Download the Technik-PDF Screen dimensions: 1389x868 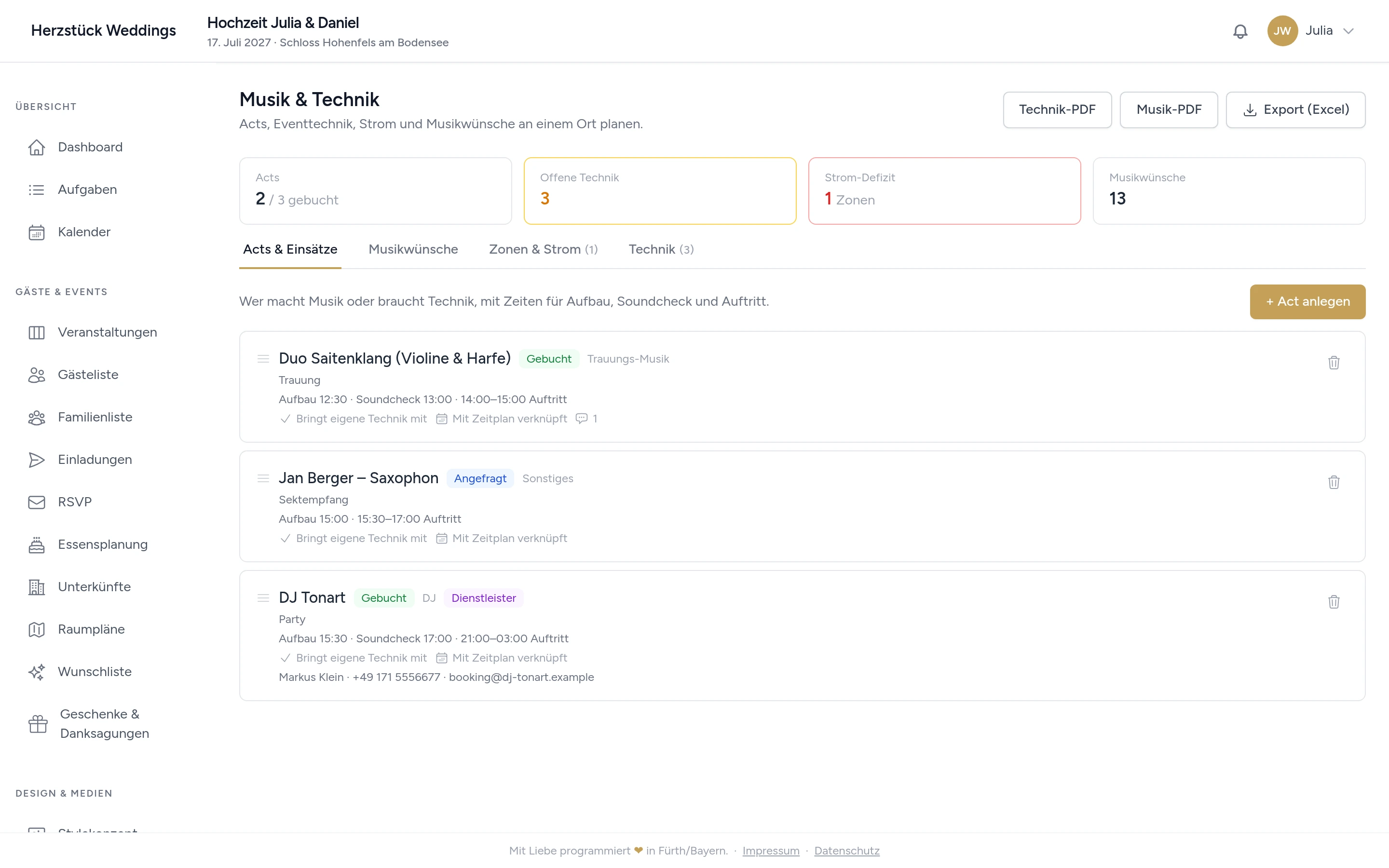pos(1057,109)
